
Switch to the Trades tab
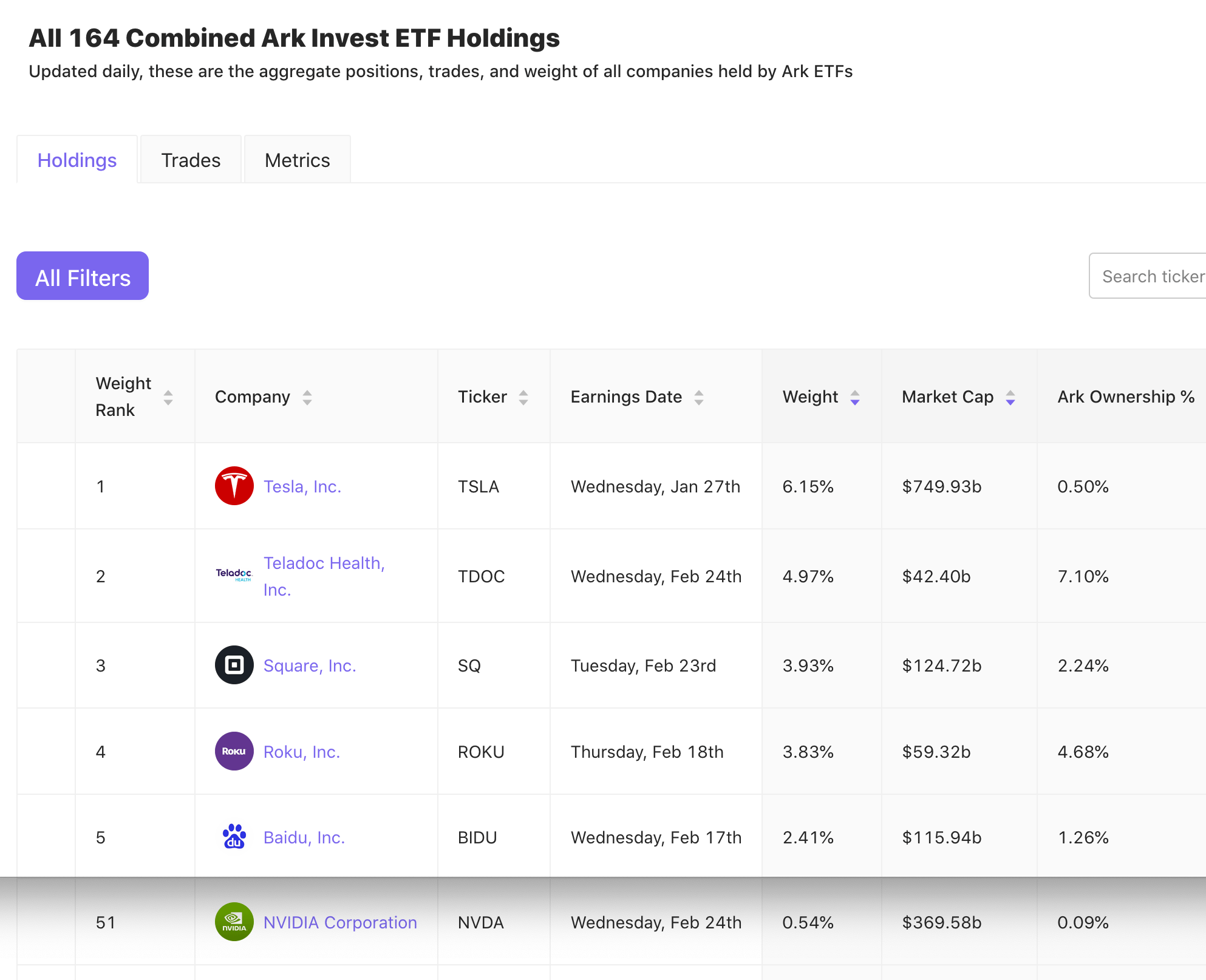pos(191,160)
